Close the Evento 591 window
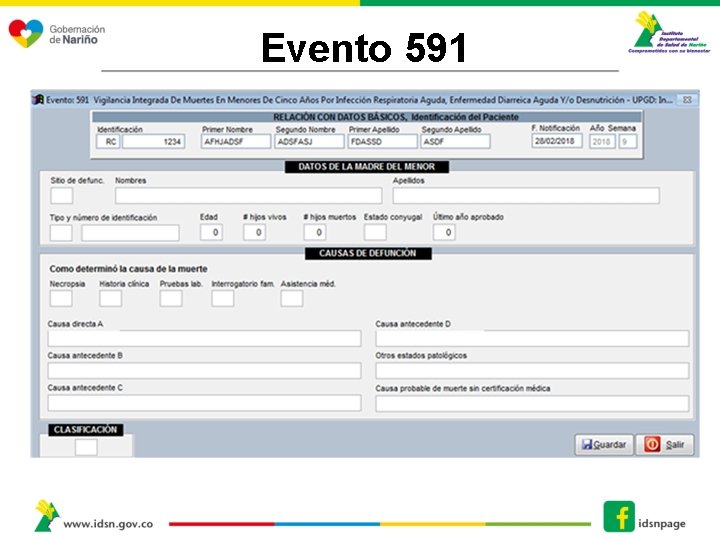Image resolution: width=720 pixels, height=540 pixels. (x=687, y=100)
